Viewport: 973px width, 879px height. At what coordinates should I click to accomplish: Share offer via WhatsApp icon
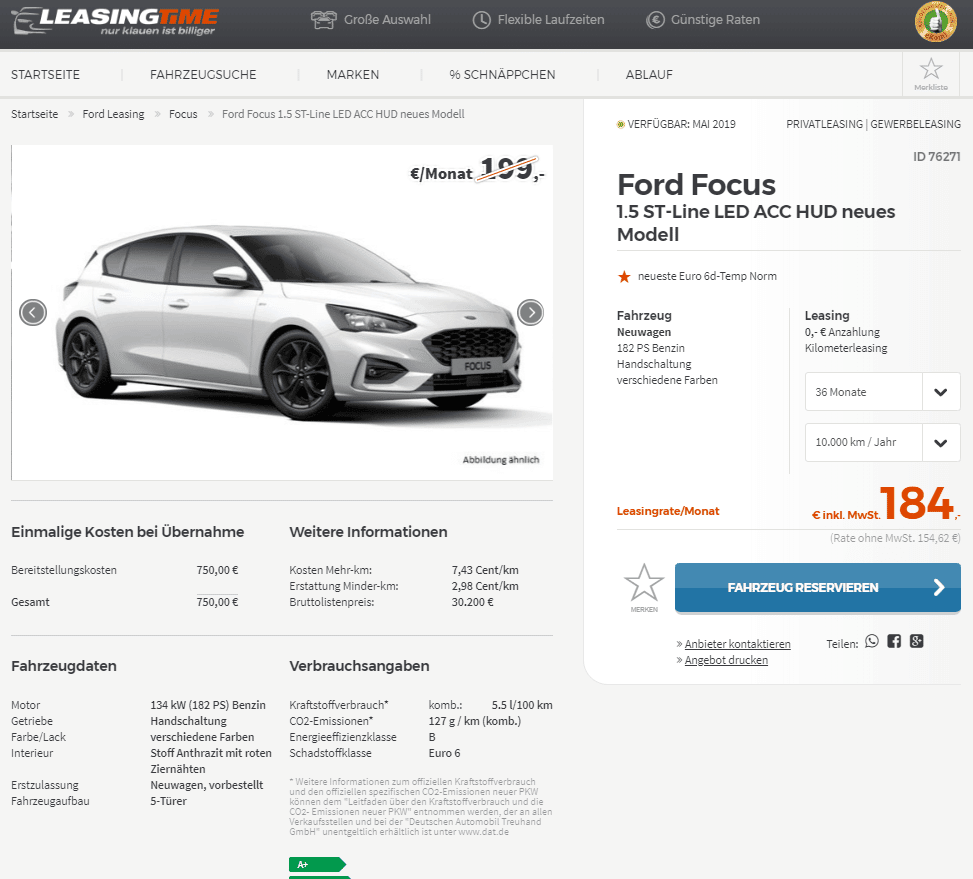[872, 641]
